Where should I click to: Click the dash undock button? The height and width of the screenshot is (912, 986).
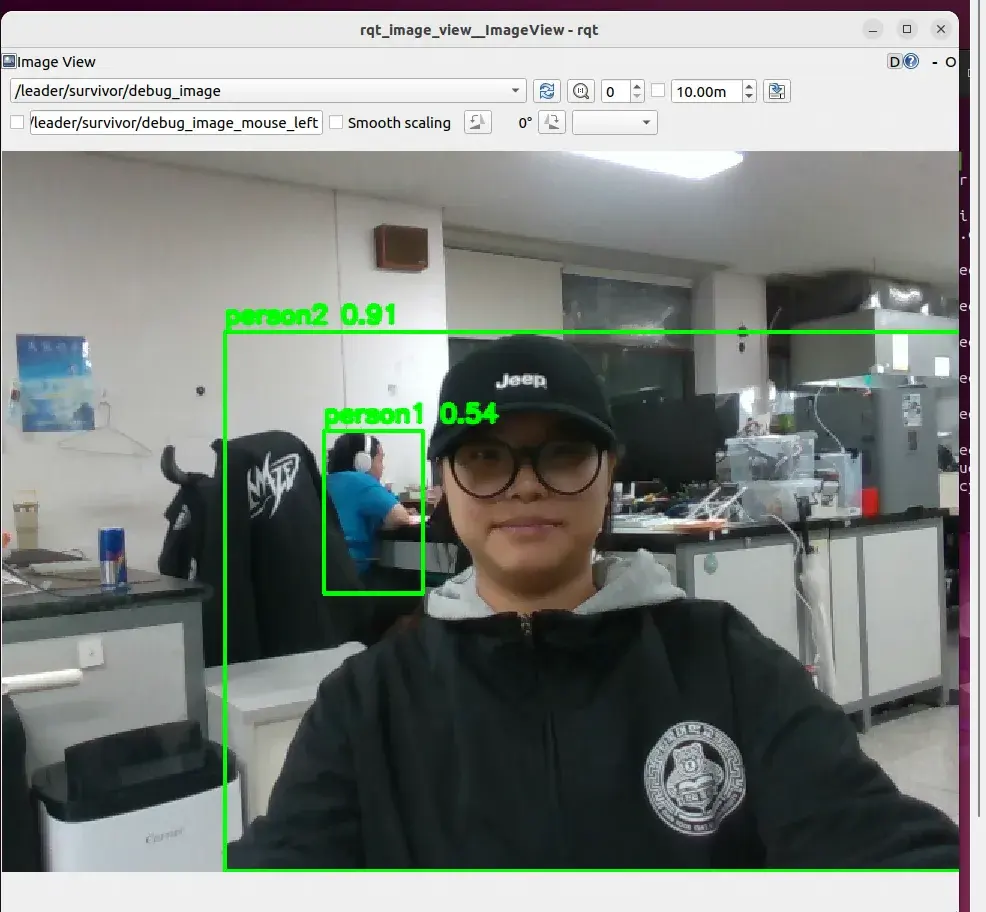935,62
